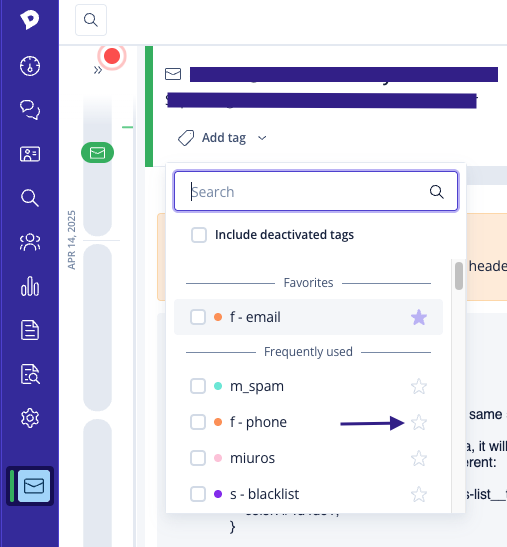Click the tag icon next to Add tag
Viewport: 507px width, 547px height.
(186, 138)
